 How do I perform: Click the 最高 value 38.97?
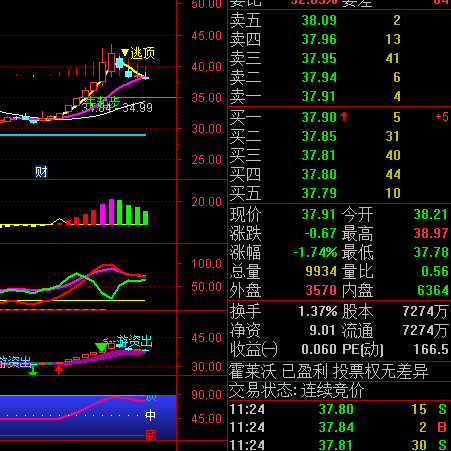click(x=430, y=233)
